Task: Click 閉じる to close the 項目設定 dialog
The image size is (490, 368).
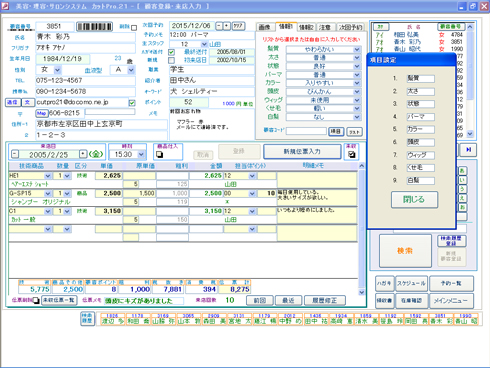Action: pyautogui.click(x=414, y=200)
